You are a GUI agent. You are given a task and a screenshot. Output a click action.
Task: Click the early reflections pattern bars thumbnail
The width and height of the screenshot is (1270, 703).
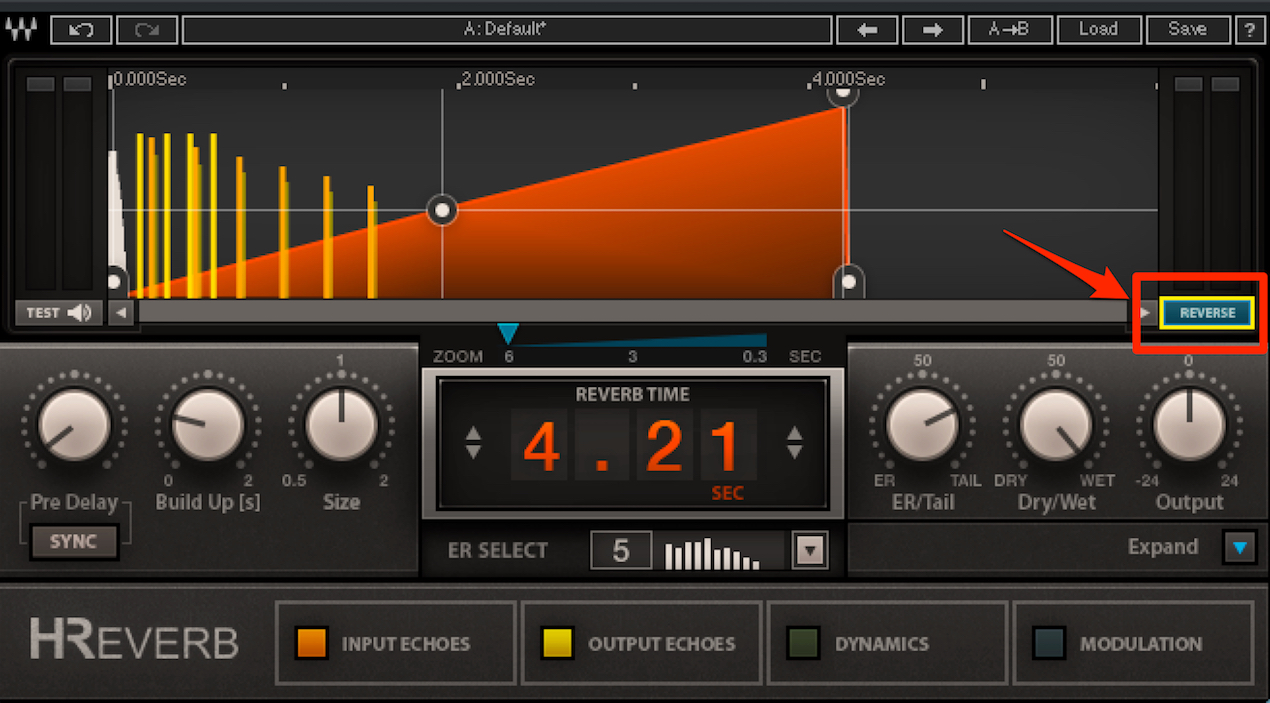(x=711, y=553)
